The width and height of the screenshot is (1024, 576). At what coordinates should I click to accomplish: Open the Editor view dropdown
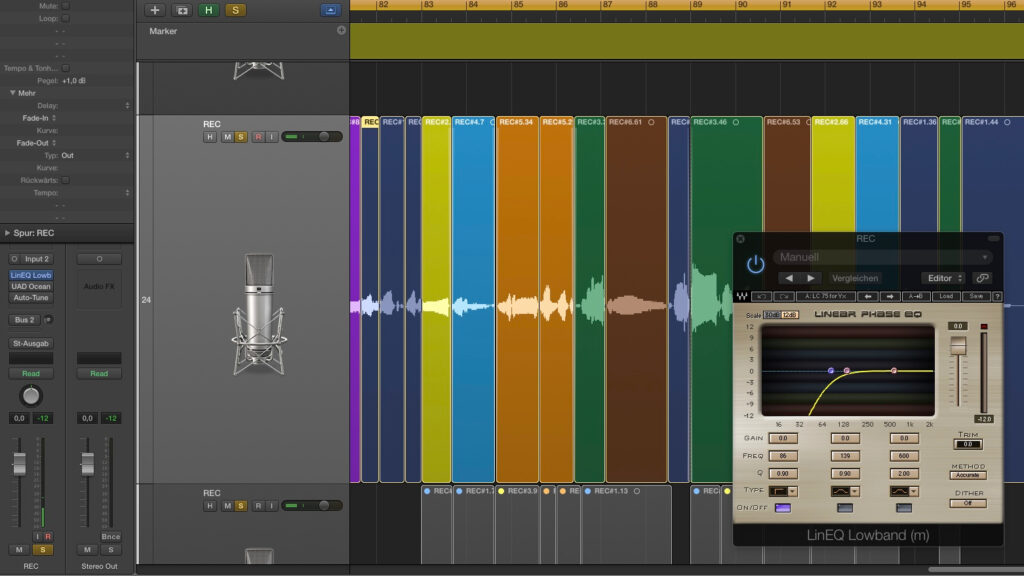[944, 278]
